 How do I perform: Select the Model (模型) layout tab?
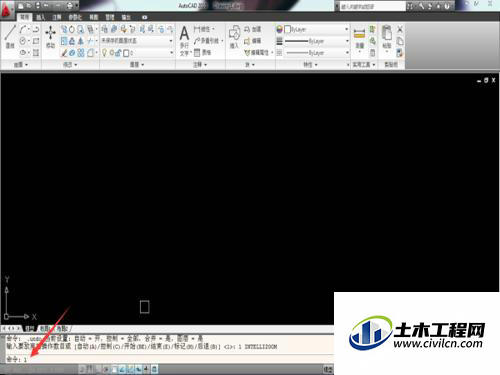[x=30, y=329]
